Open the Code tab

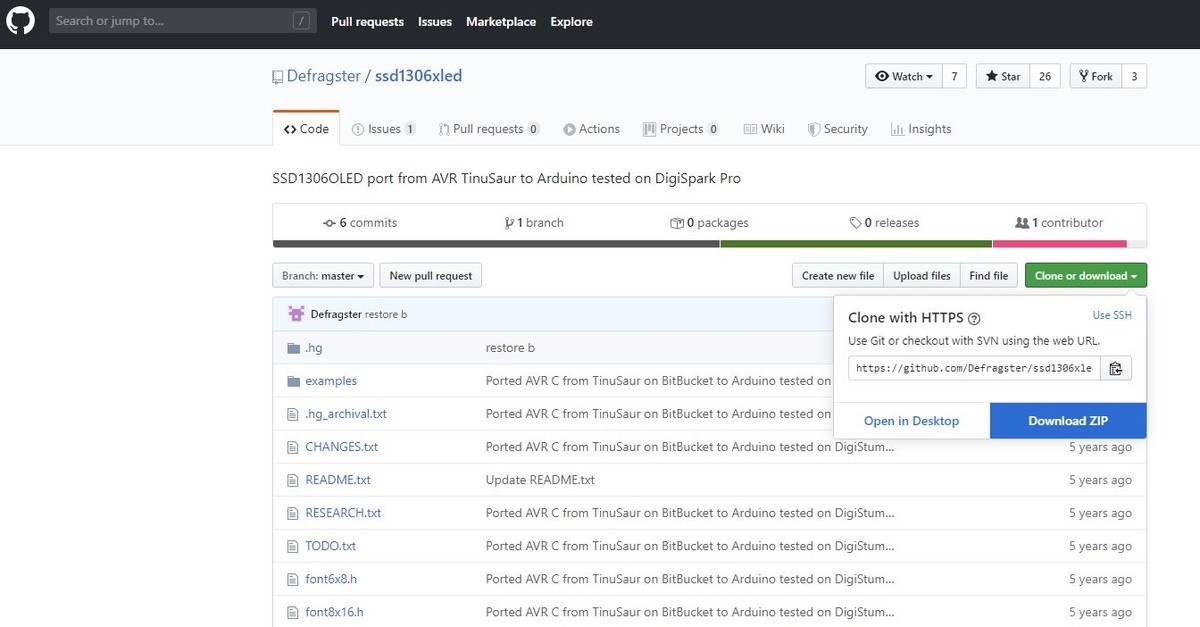tap(306, 129)
